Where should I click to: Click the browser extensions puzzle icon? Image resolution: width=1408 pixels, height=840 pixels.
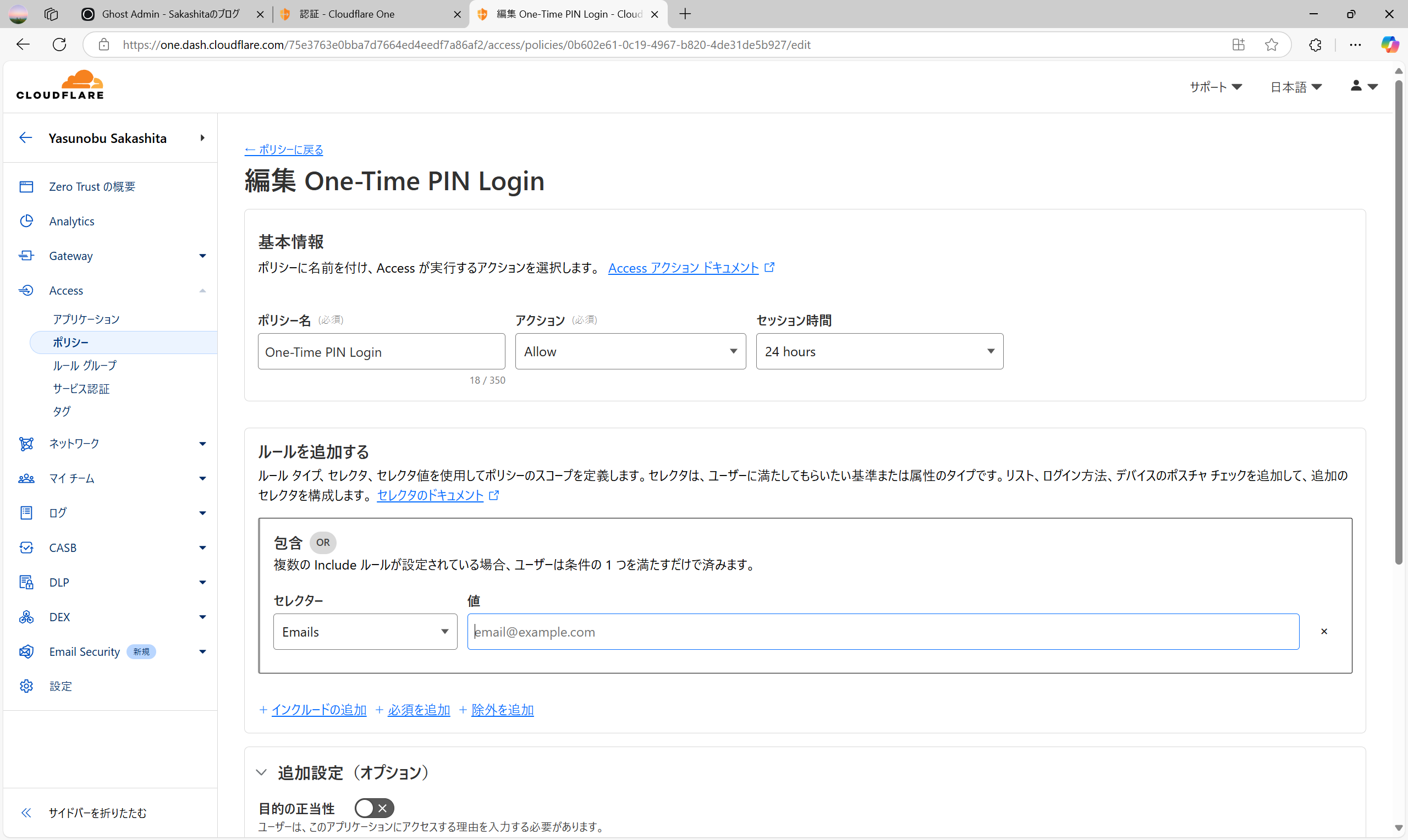click(x=1315, y=45)
